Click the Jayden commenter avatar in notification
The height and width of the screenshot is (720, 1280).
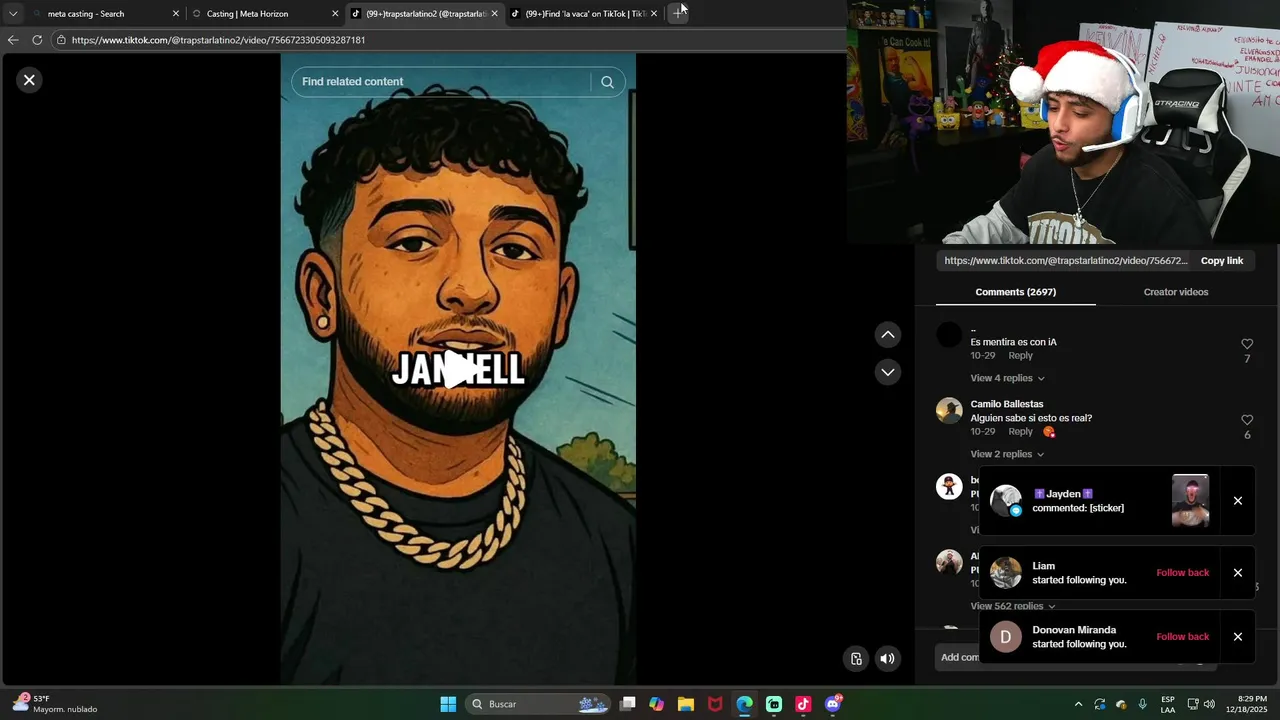[1006, 501]
